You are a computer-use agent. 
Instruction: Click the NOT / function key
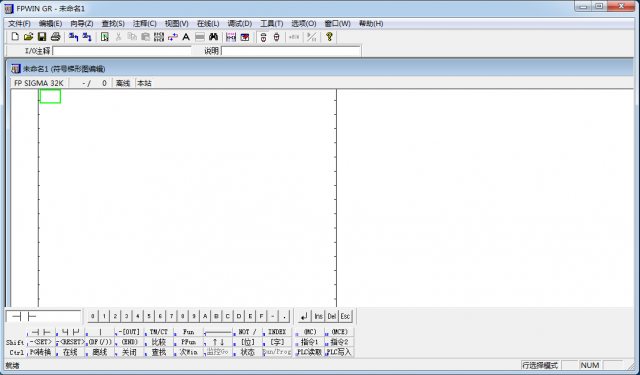[x=247, y=332]
